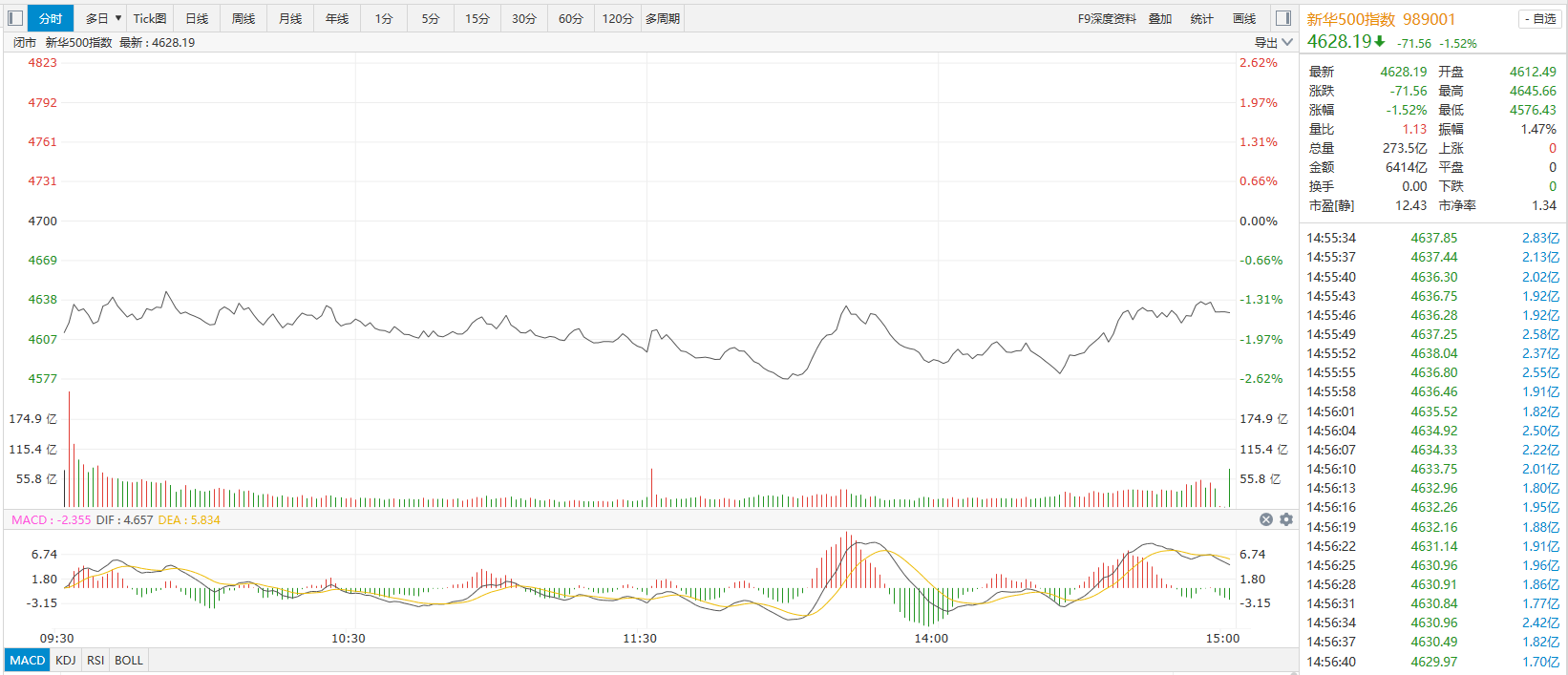The height and width of the screenshot is (675, 1568).
Task: Click the 金额 value 6414亿
Action: [x=1407, y=167]
